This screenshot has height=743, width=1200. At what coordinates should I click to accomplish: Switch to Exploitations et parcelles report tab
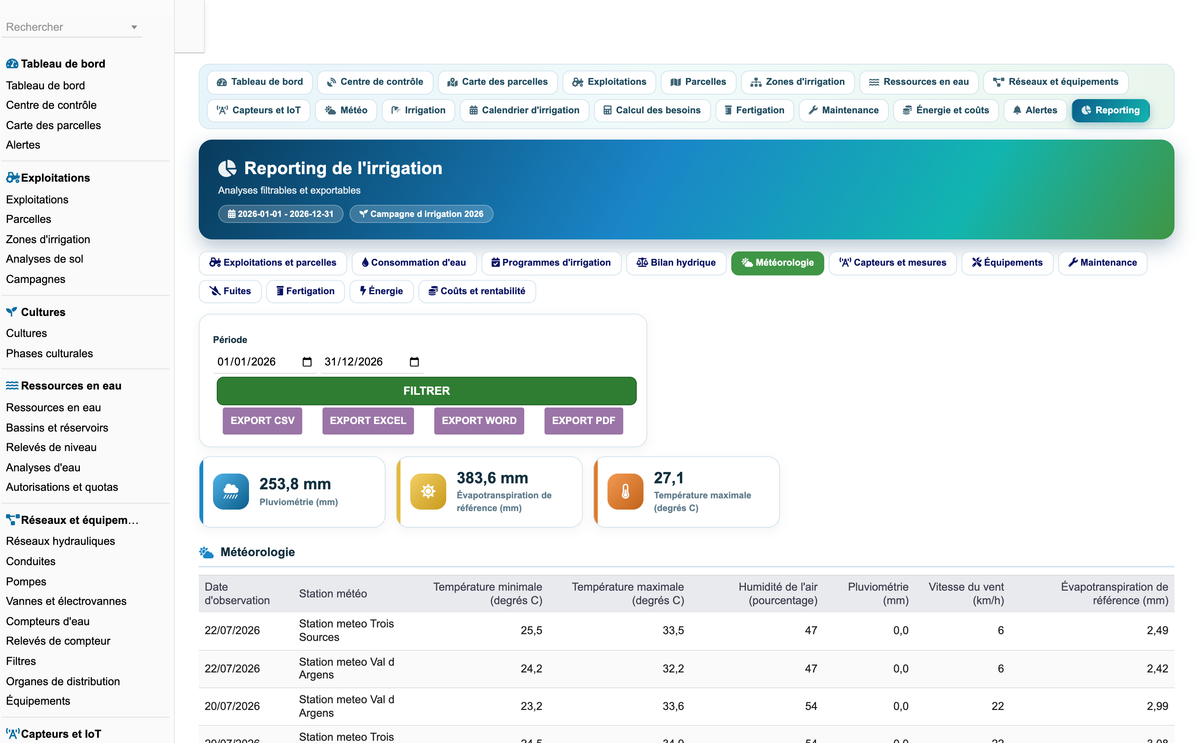273,263
